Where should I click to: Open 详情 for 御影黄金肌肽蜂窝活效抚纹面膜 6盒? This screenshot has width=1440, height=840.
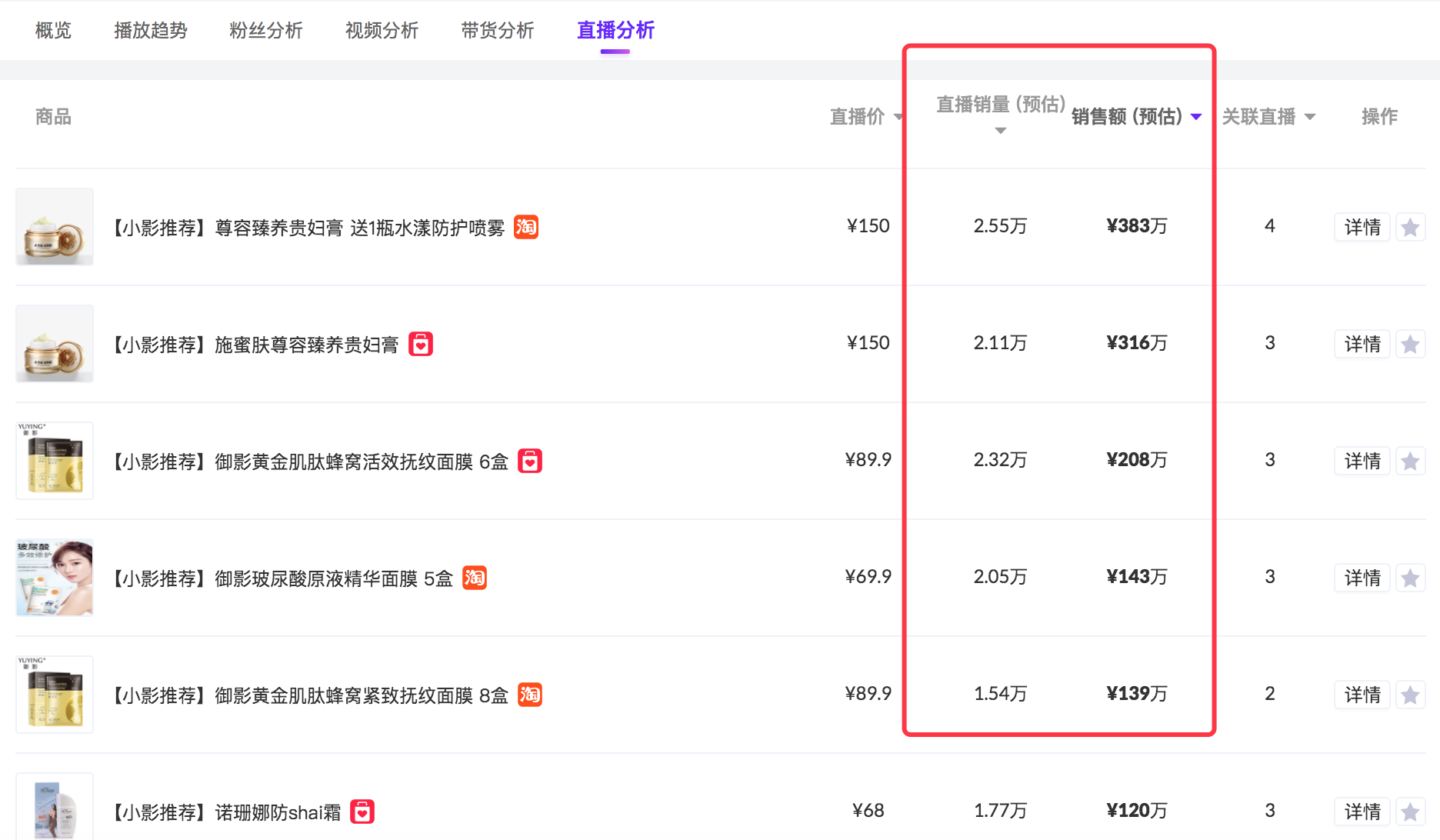pyautogui.click(x=1362, y=461)
